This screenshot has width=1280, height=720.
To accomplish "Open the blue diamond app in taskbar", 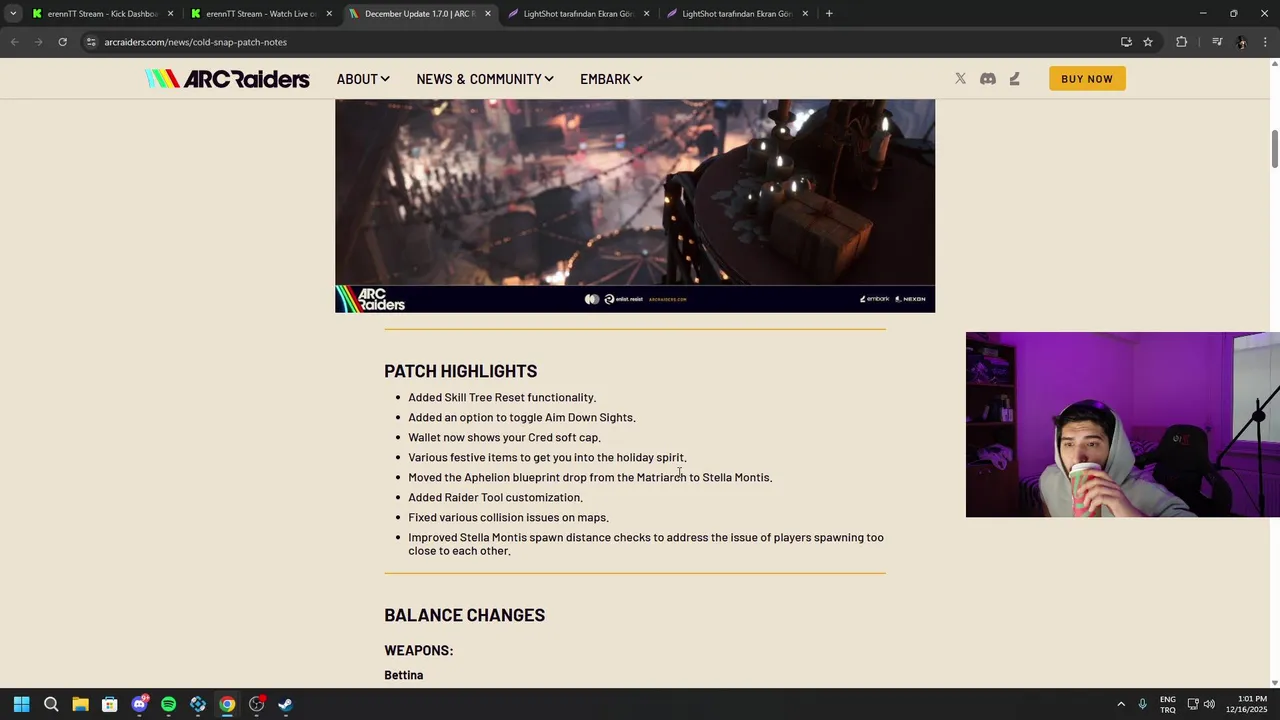I will tap(198, 704).
